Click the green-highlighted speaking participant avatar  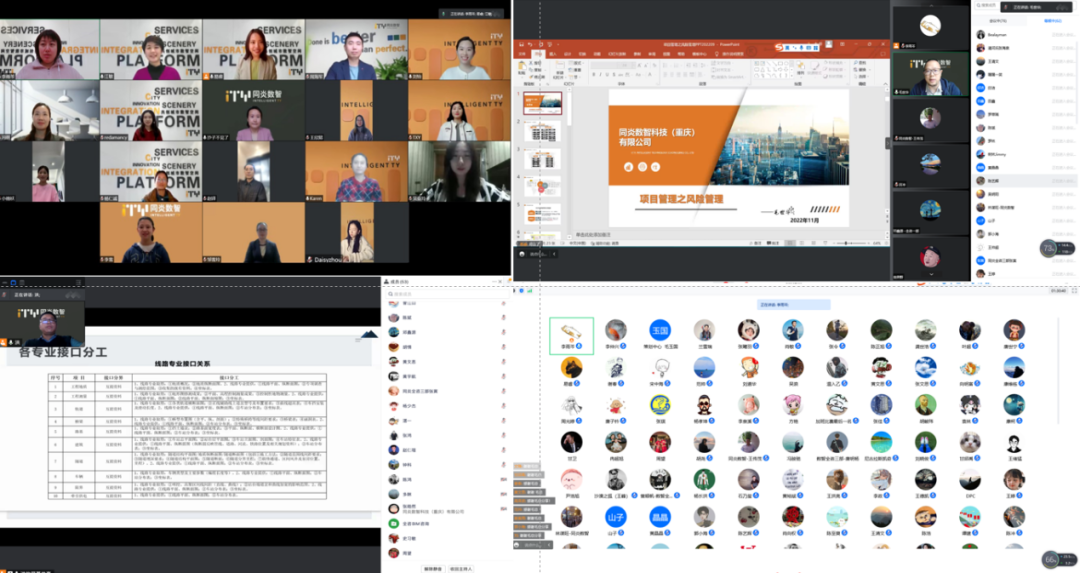(571, 333)
